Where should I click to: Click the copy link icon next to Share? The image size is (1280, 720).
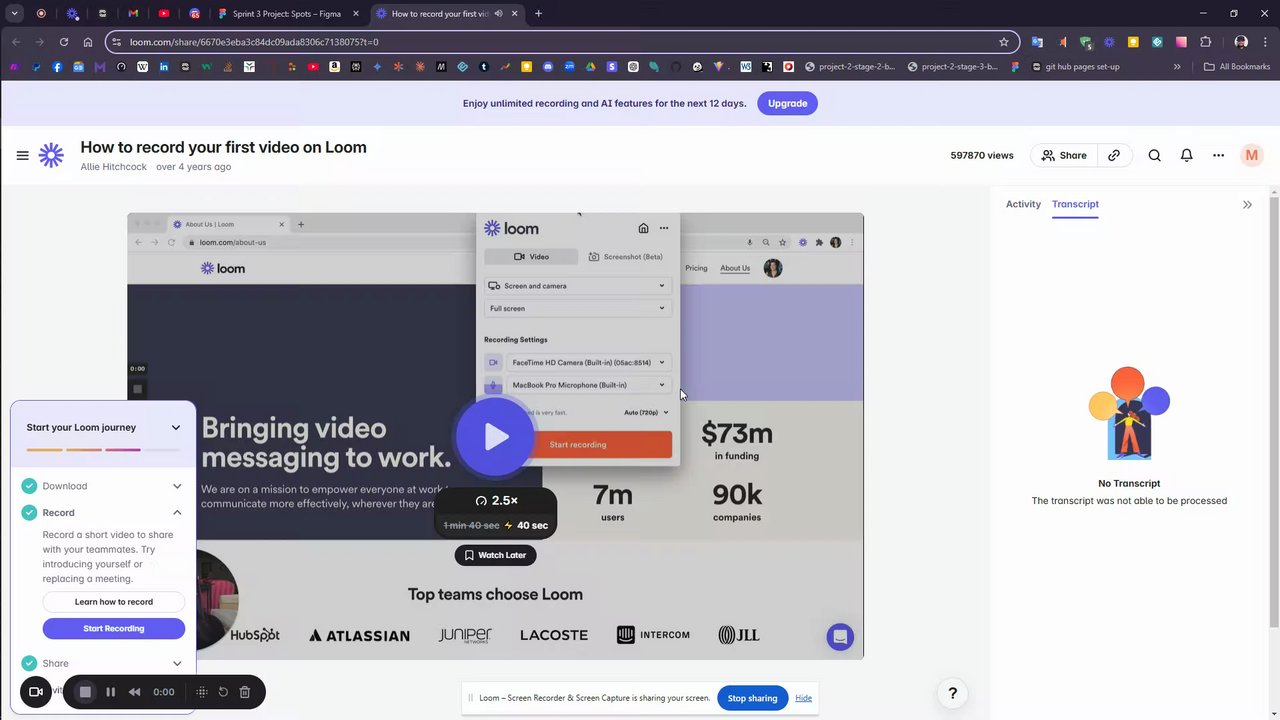[x=1114, y=155]
